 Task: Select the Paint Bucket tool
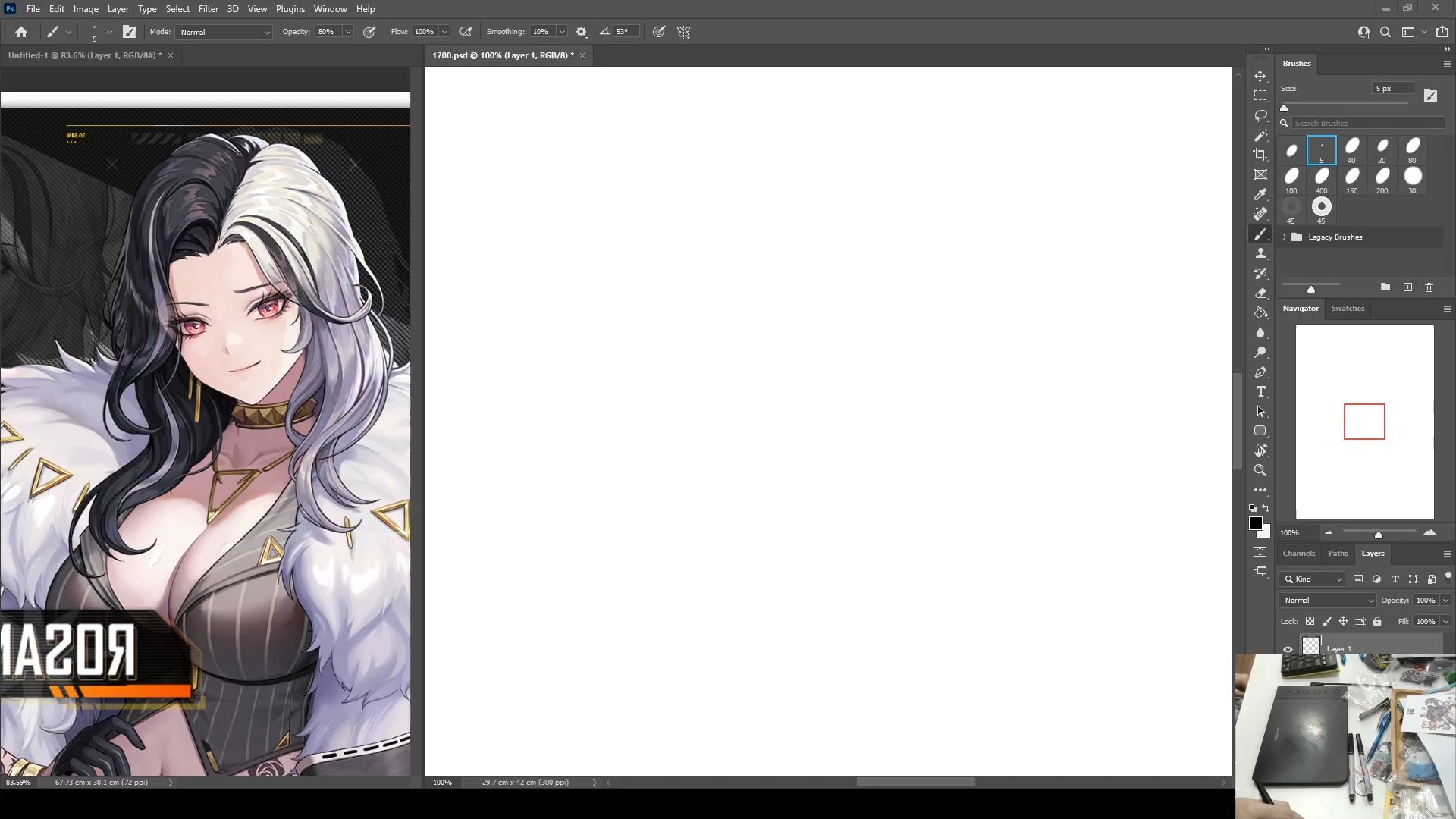coord(1260,313)
